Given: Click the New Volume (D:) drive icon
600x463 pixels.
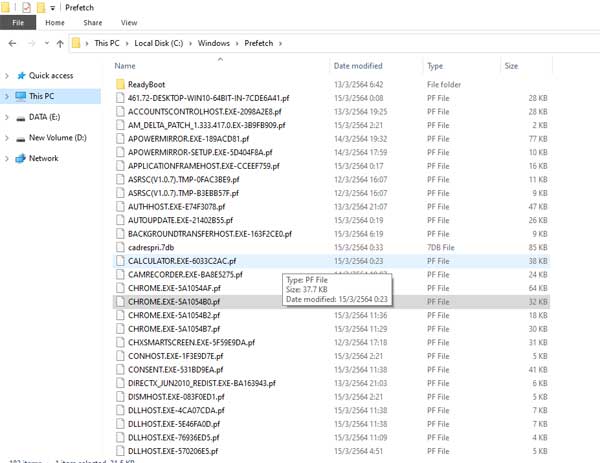Looking at the screenshot, I should coord(19,137).
